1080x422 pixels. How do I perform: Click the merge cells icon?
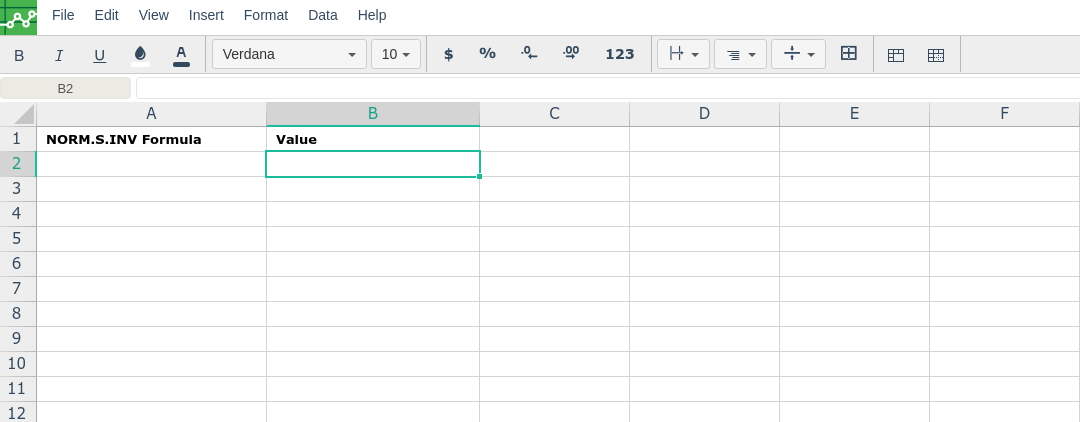pyautogui.click(x=849, y=54)
